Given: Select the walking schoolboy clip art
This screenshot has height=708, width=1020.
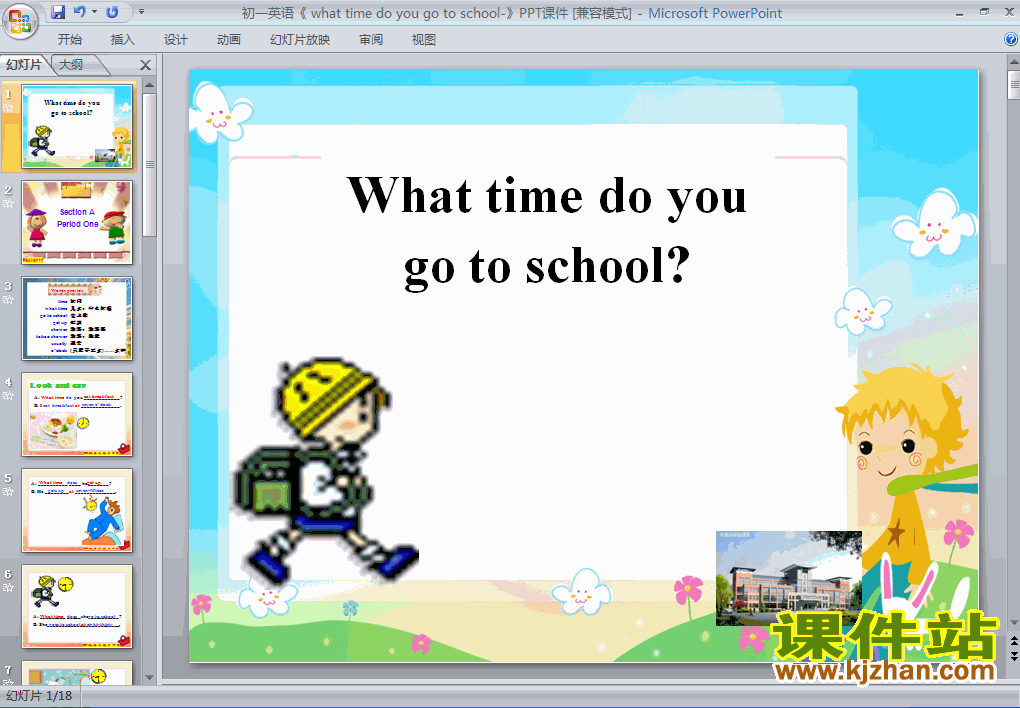Looking at the screenshot, I should 327,470.
